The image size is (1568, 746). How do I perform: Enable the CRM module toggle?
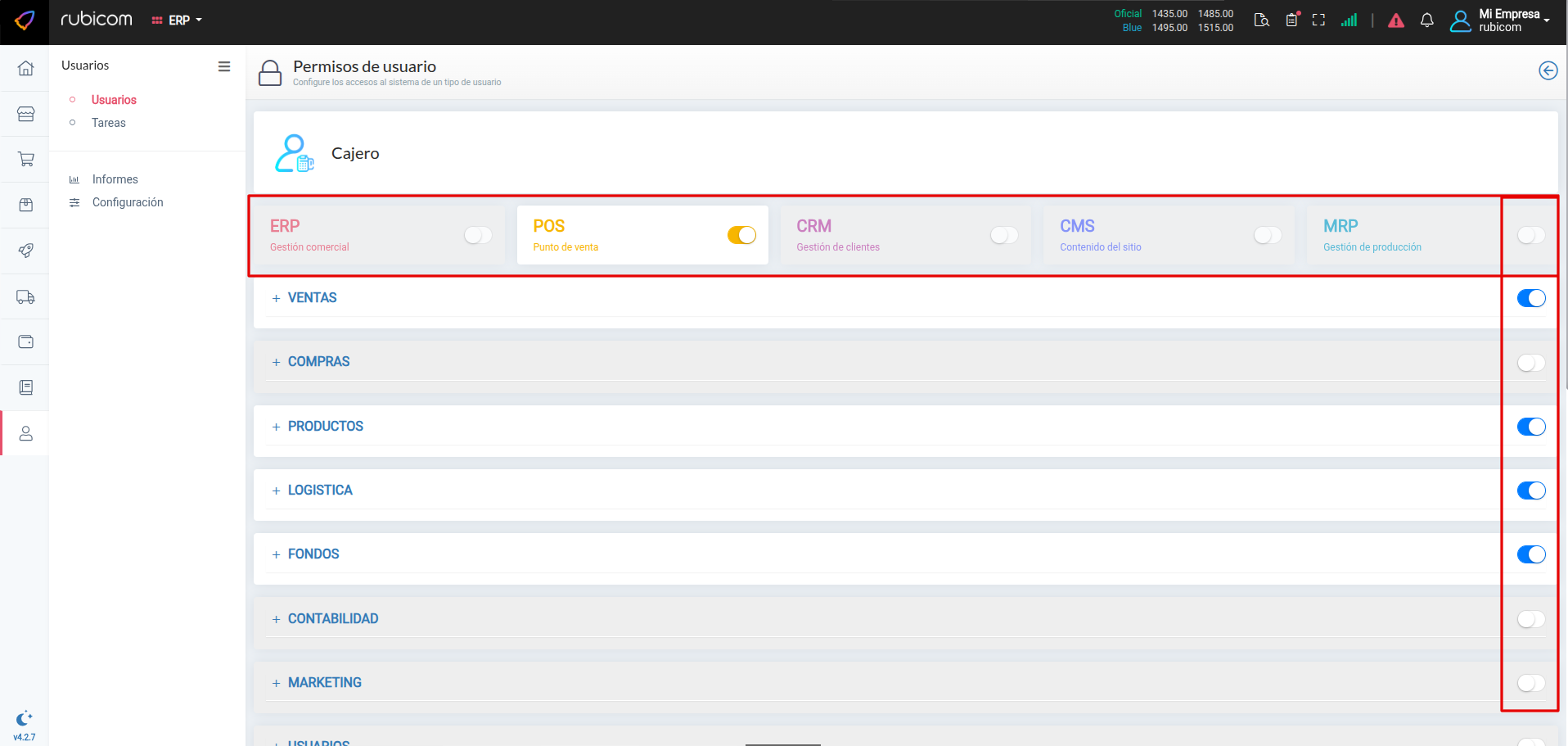[x=1004, y=235]
